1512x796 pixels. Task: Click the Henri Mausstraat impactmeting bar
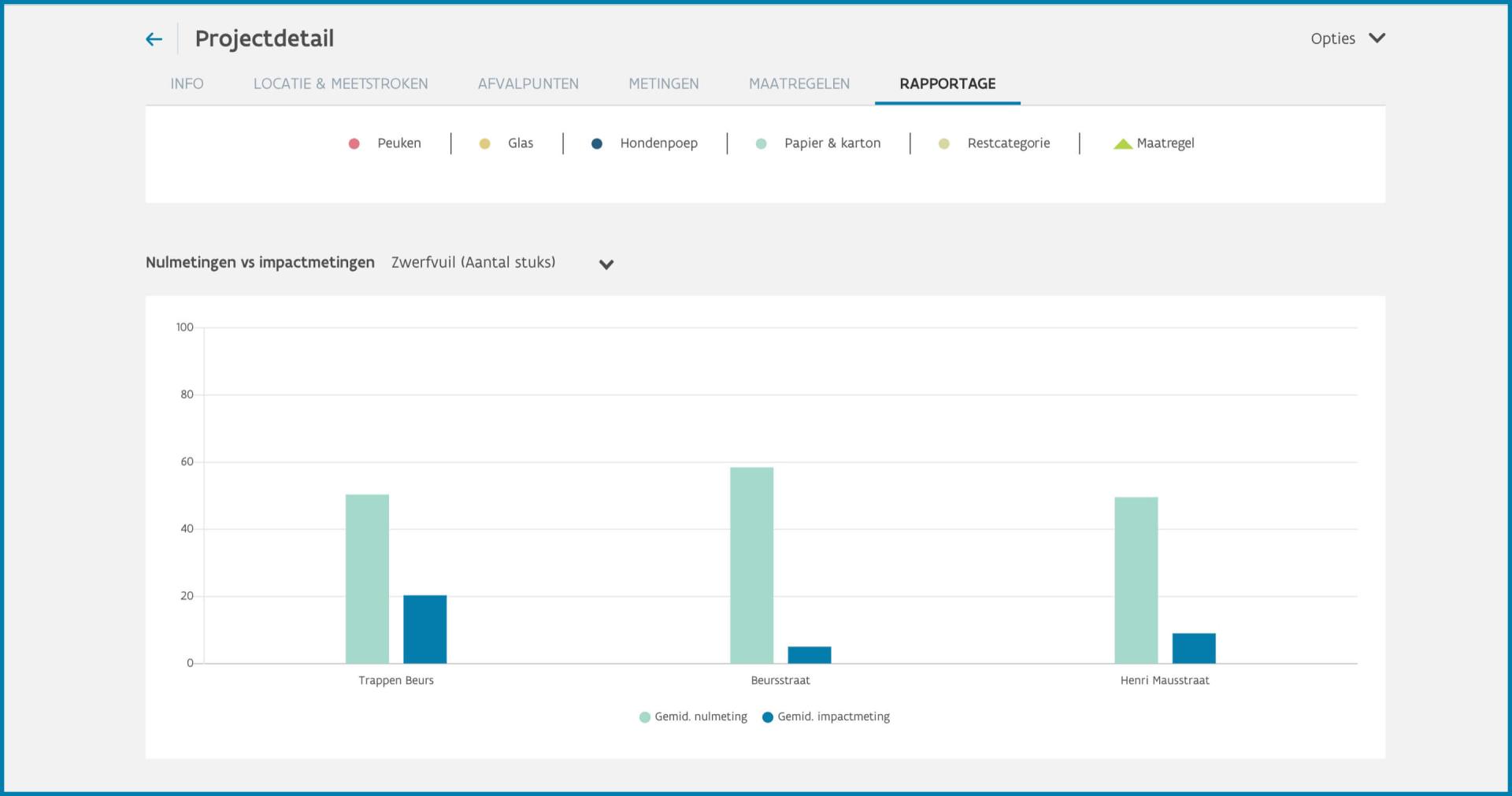pyautogui.click(x=1194, y=648)
